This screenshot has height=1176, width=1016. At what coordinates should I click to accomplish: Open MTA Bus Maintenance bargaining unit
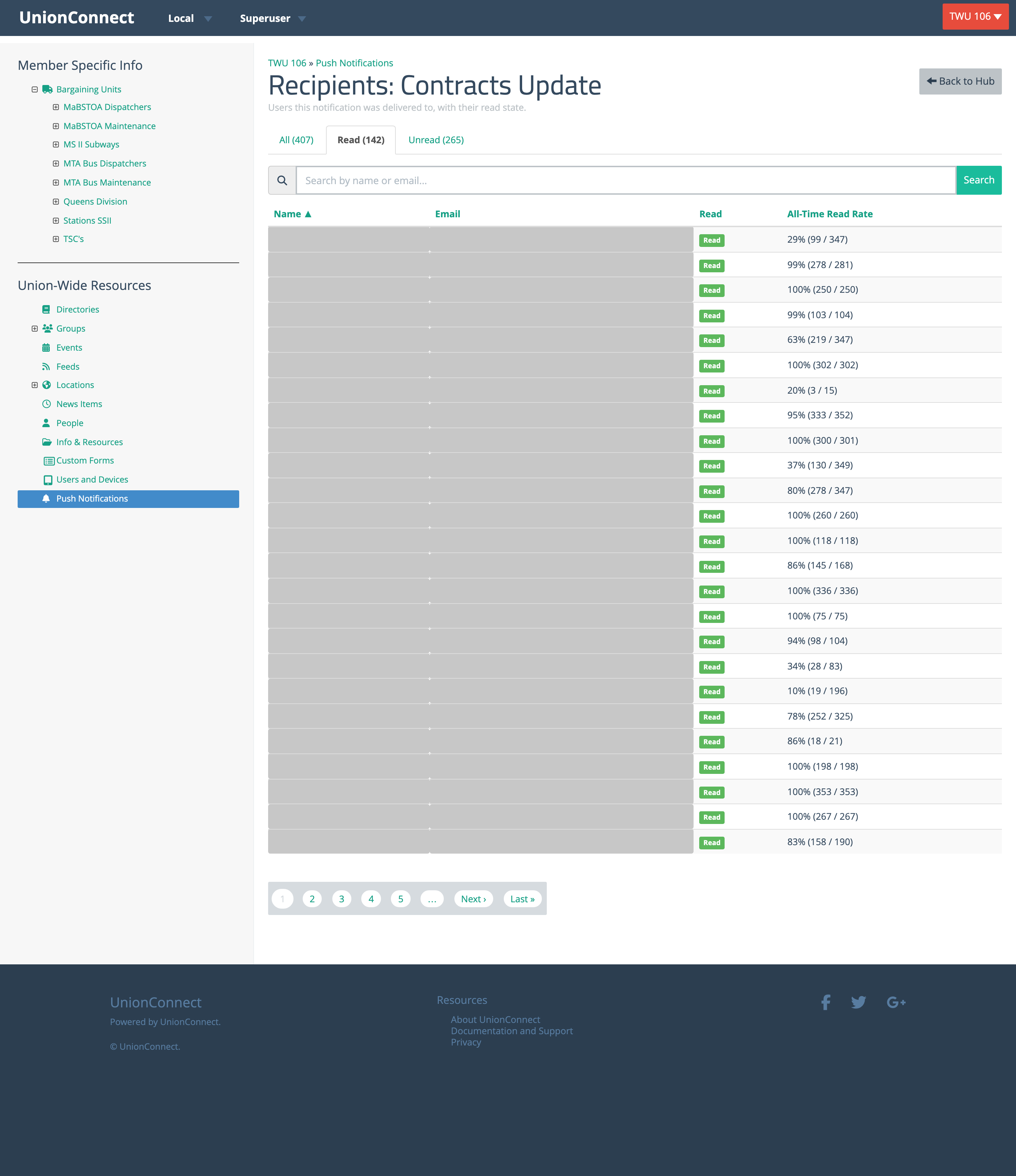point(107,182)
